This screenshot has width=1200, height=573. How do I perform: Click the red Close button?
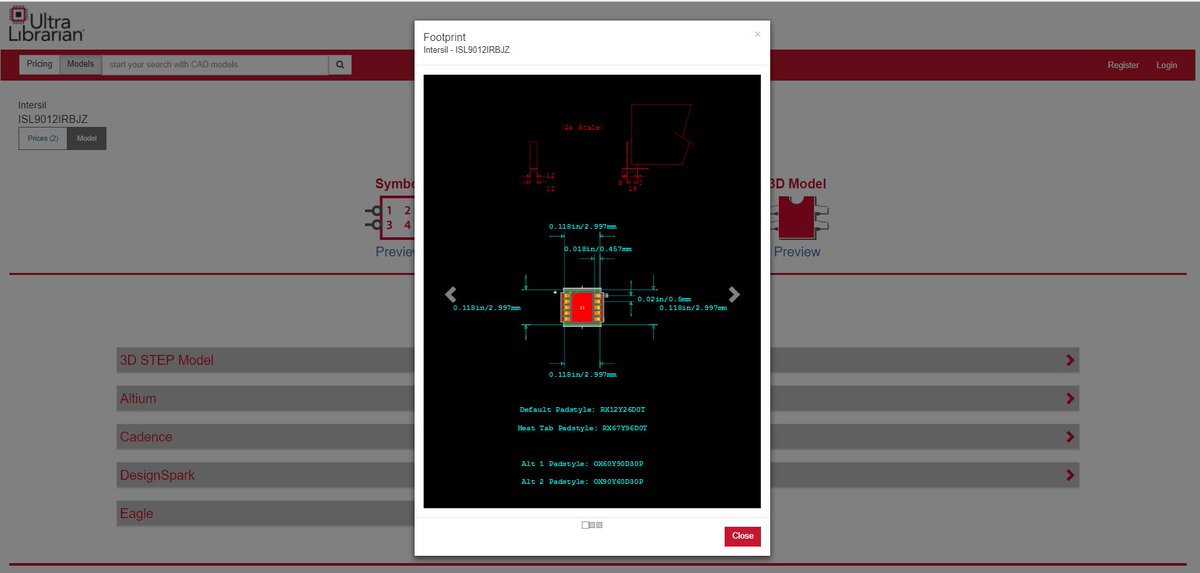point(743,536)
